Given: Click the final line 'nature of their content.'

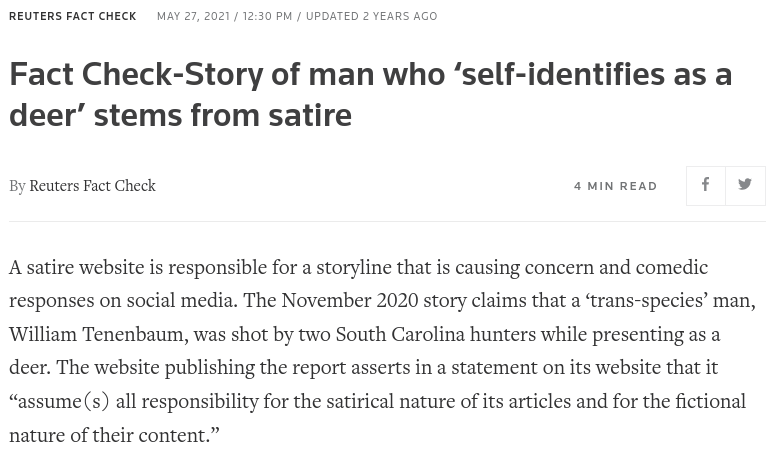Looking at the screenshot, I should coord(114,436).
